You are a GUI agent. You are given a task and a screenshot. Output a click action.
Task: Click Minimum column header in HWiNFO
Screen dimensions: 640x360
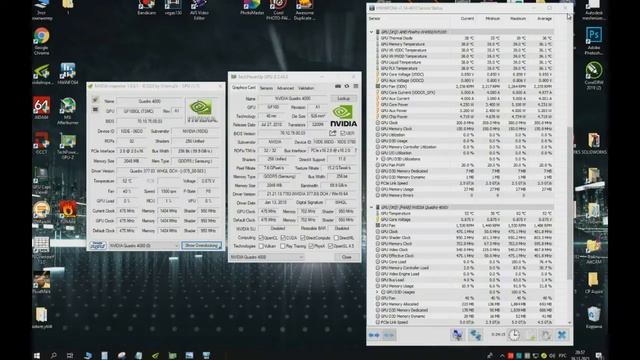click(493, 19)
